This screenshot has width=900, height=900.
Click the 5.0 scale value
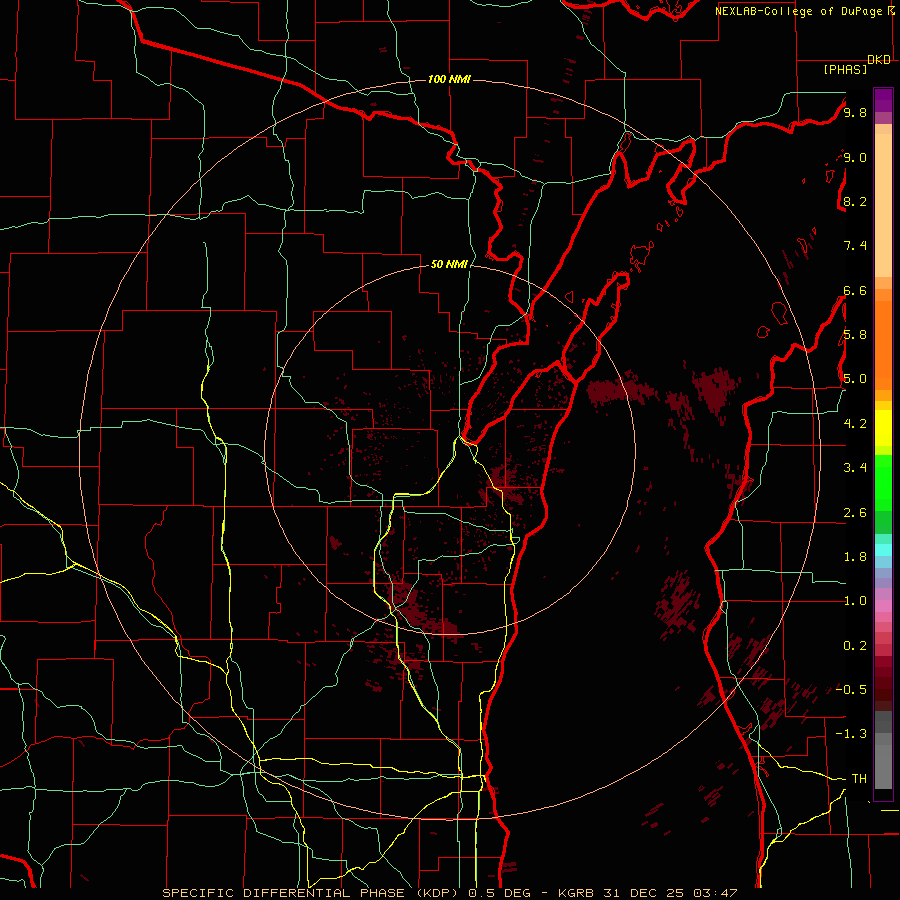(x=855, y=379)
